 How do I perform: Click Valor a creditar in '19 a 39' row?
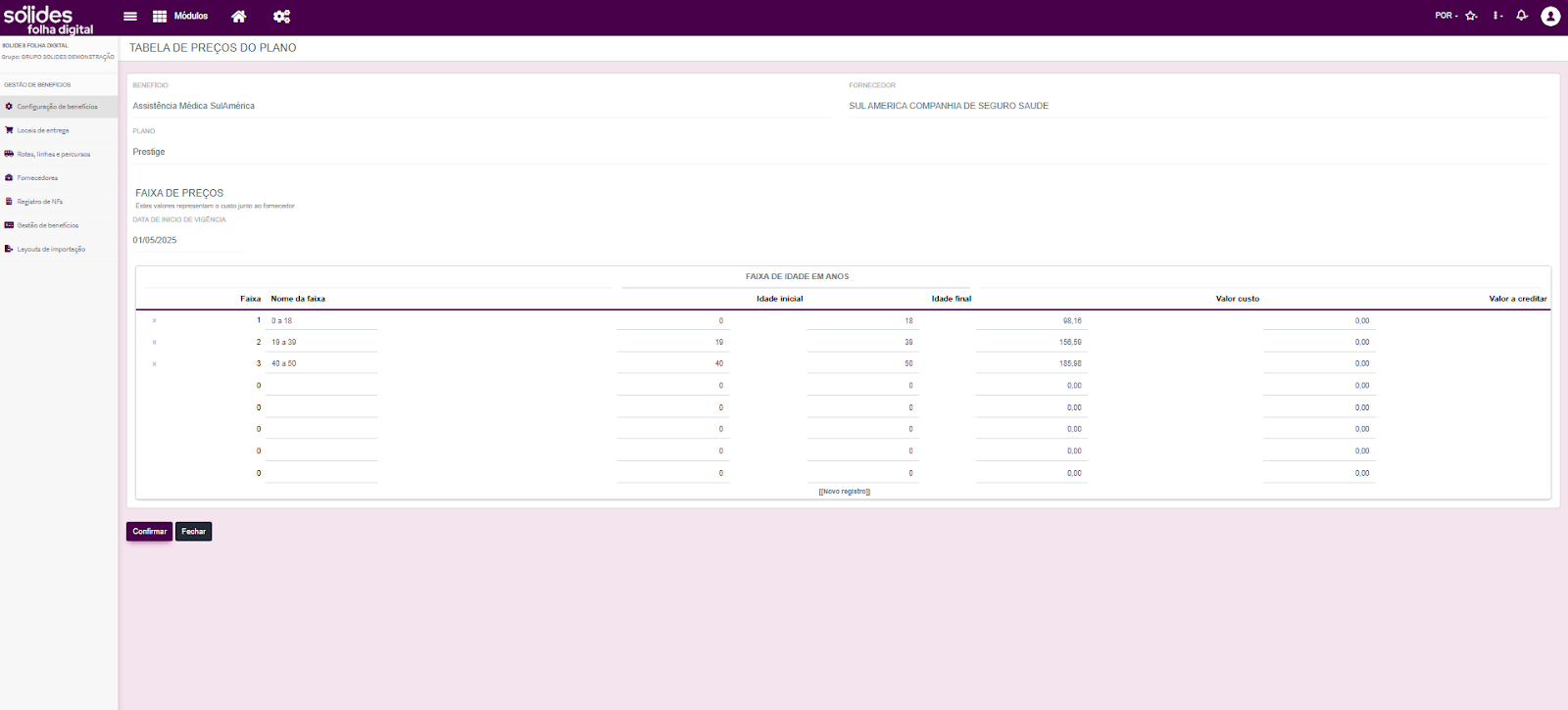1319,343
